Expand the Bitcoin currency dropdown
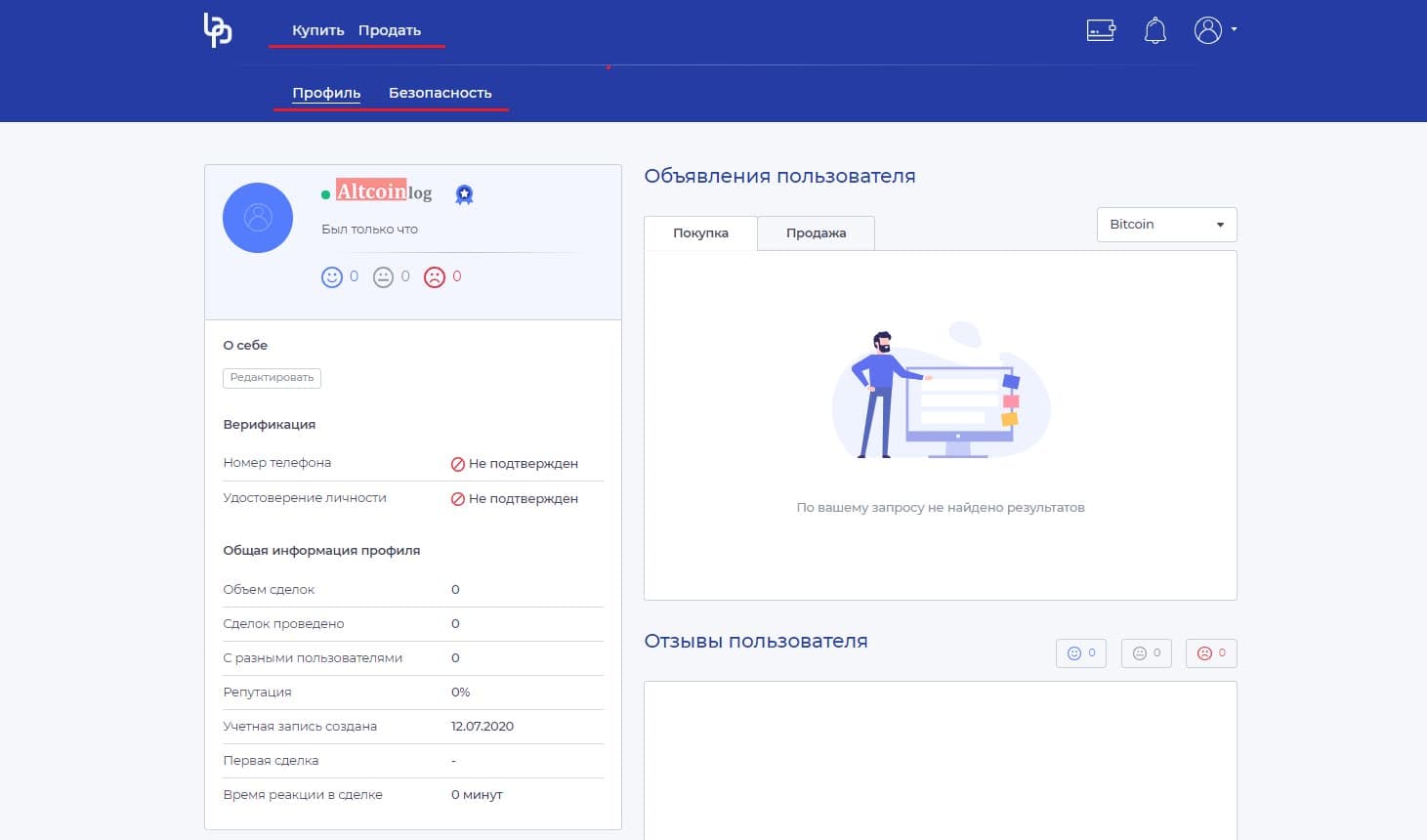This screenshot has height=840, width=1427. click(1167, 225)
